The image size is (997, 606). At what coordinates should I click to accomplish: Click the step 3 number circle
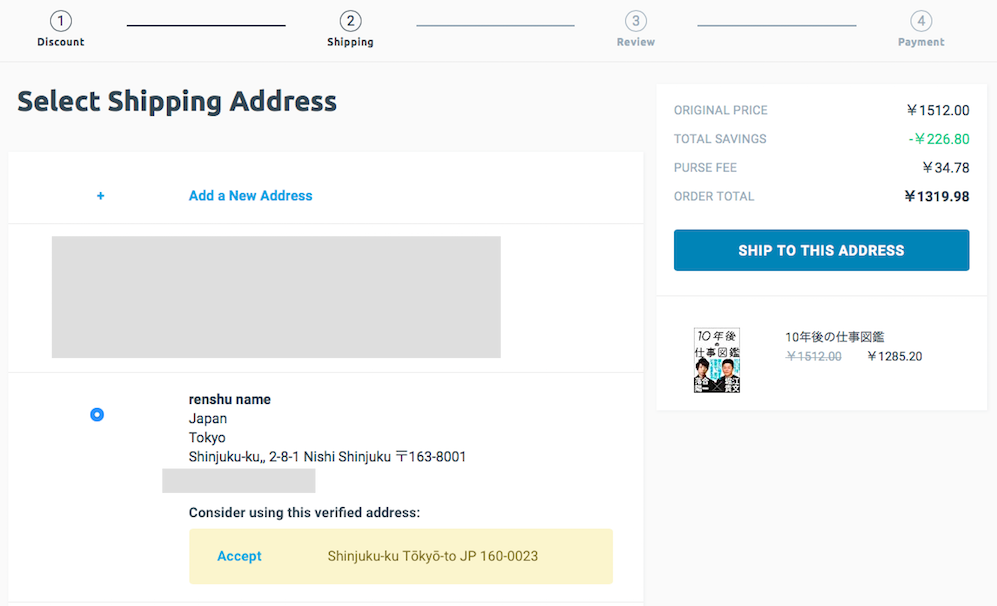pos(635,21)
